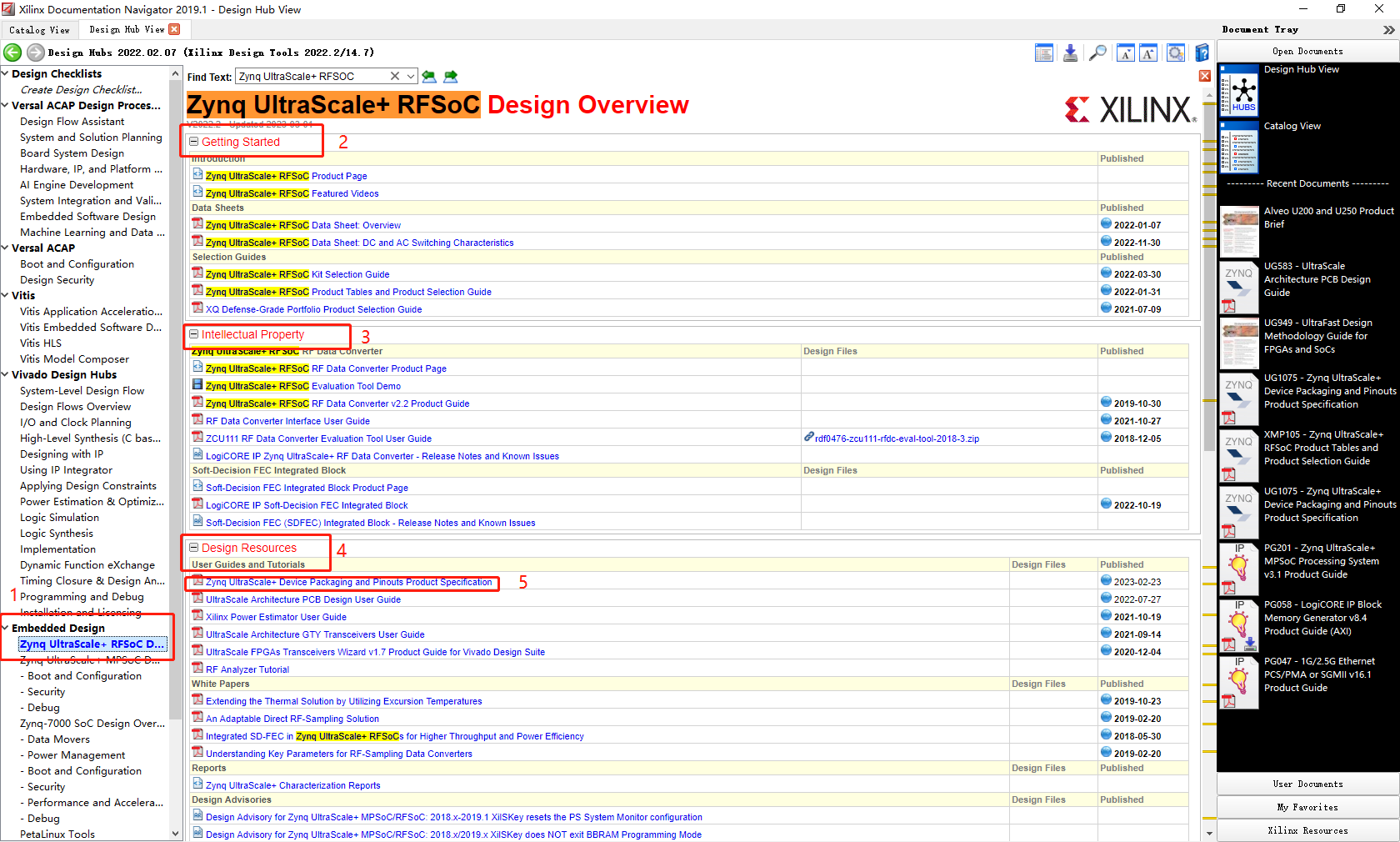Open the Catalog View thumbnail in tray
The height and width of the screenshot is (842, 1400).
pyautogui.click(x=1239, y=147)
